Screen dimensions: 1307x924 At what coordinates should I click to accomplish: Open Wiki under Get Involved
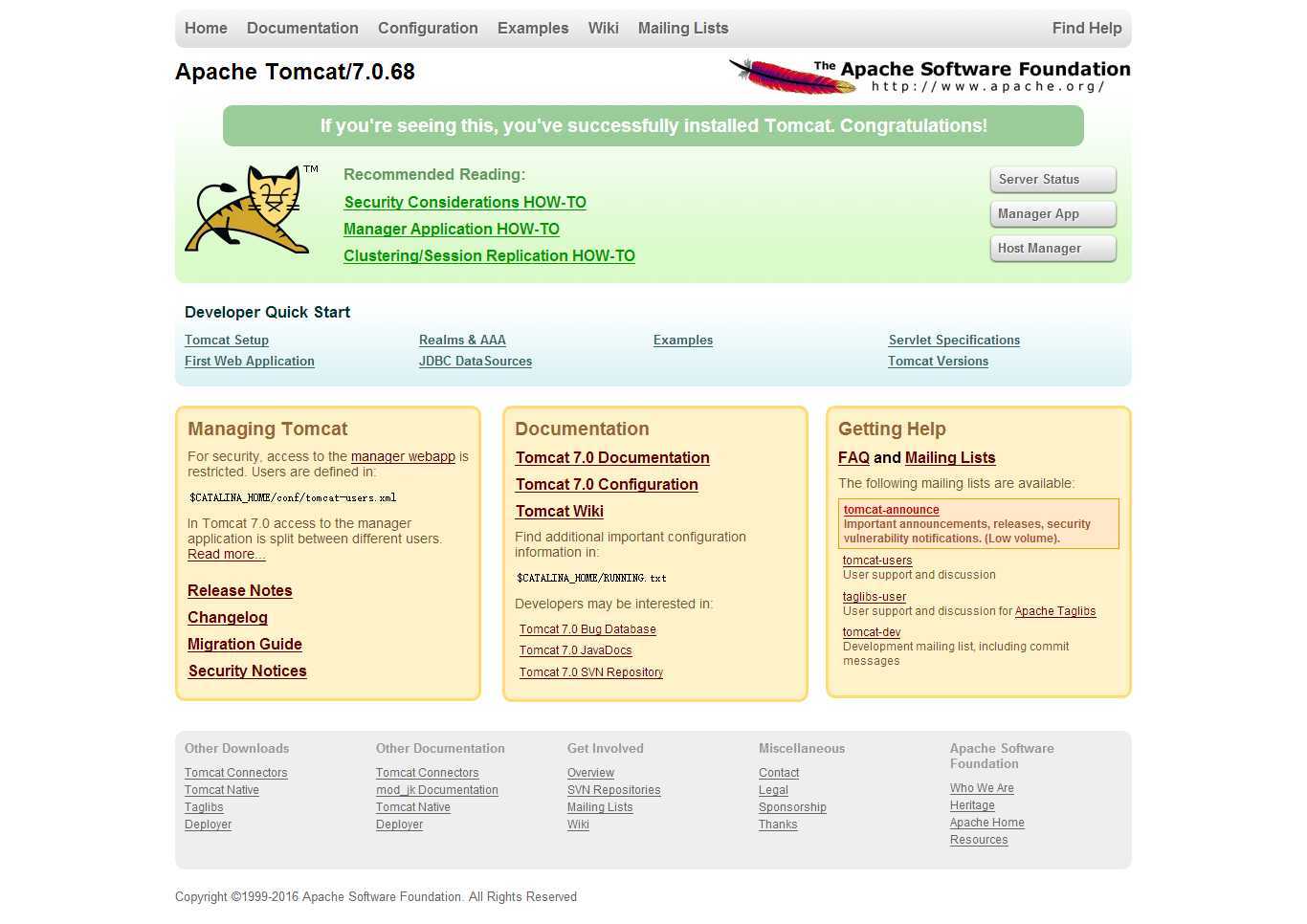coord(578,825)
